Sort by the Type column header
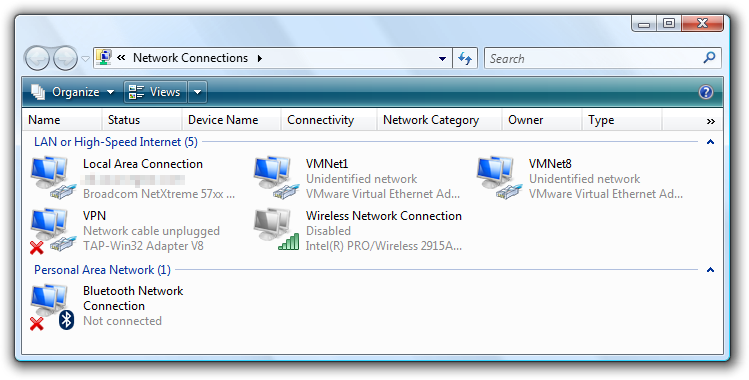This screenshot has height=380, width=749. [622, 120]
